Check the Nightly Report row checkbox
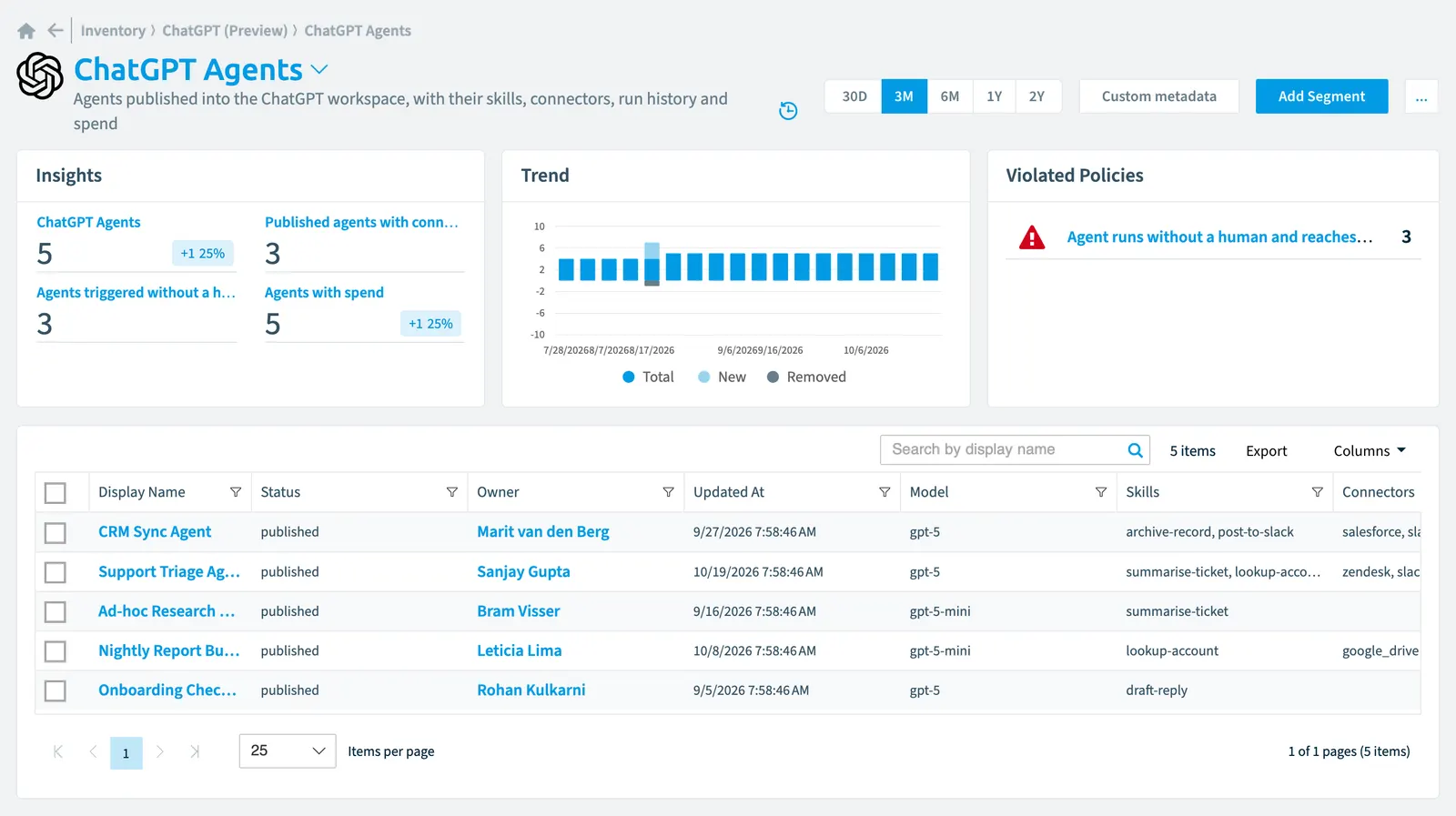1456x816 pixels. [56, 651]
